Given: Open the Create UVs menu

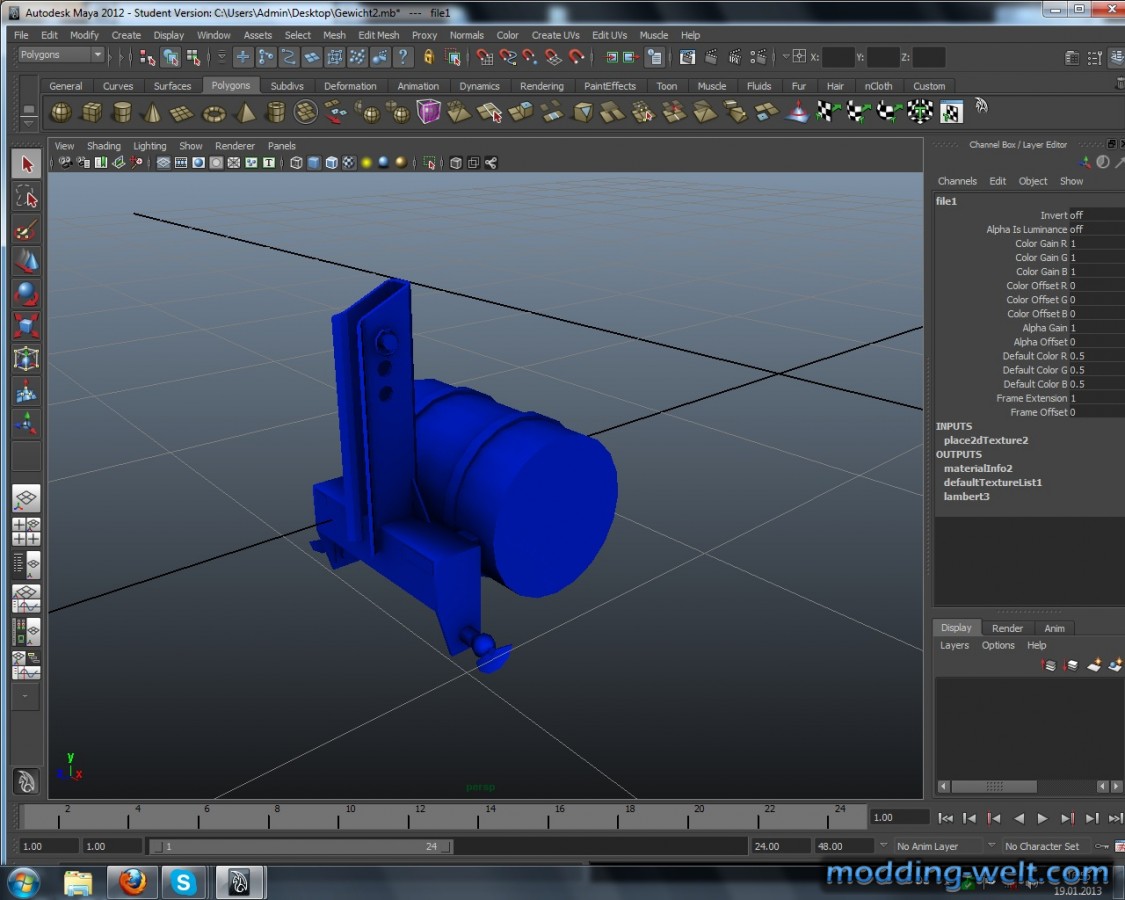Looking at the screenshot, I should click(x=555, y=34).
